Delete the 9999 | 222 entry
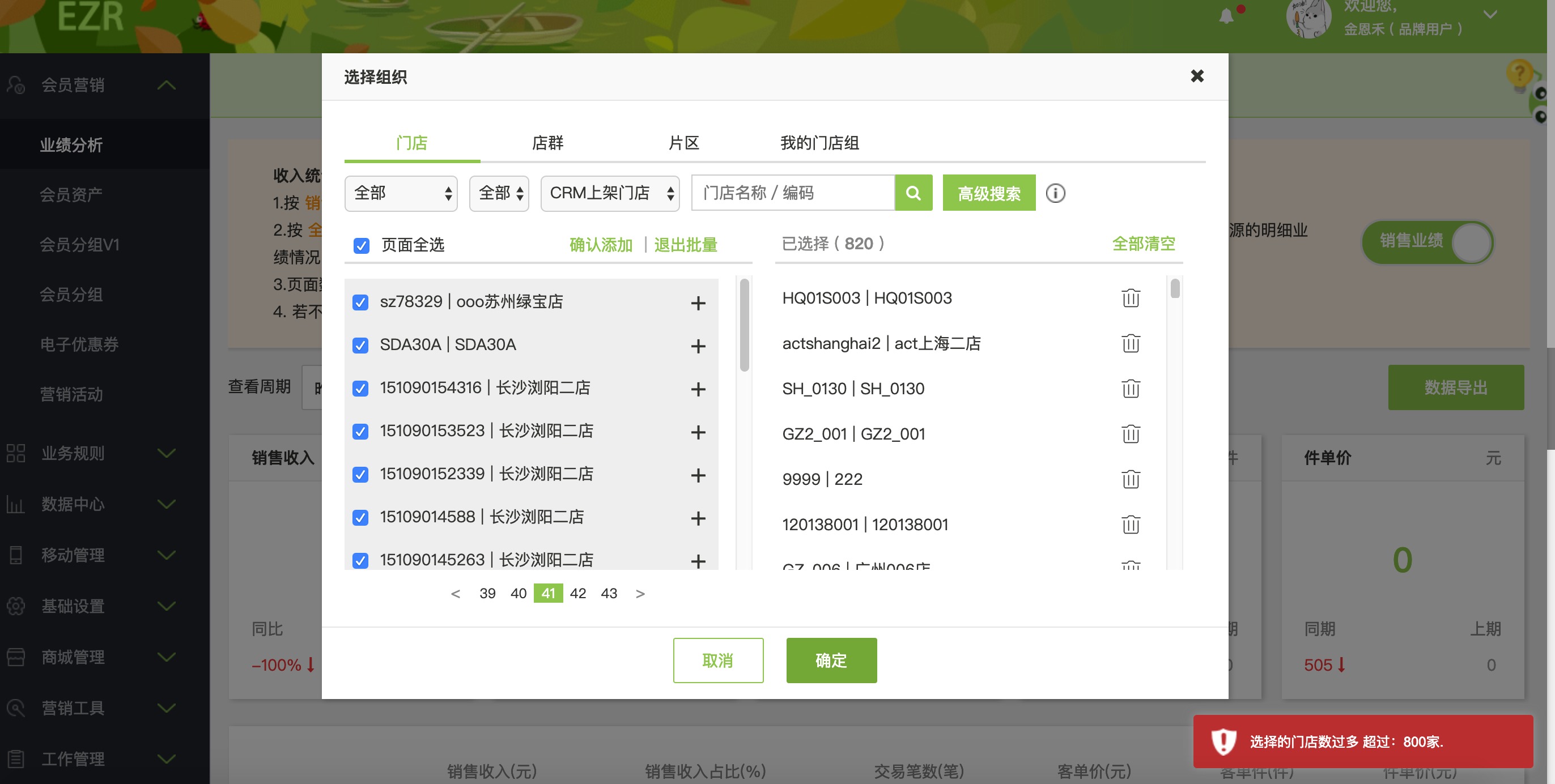Image resolution: width=1555 pixels, height=784 pixels. 1131,479
